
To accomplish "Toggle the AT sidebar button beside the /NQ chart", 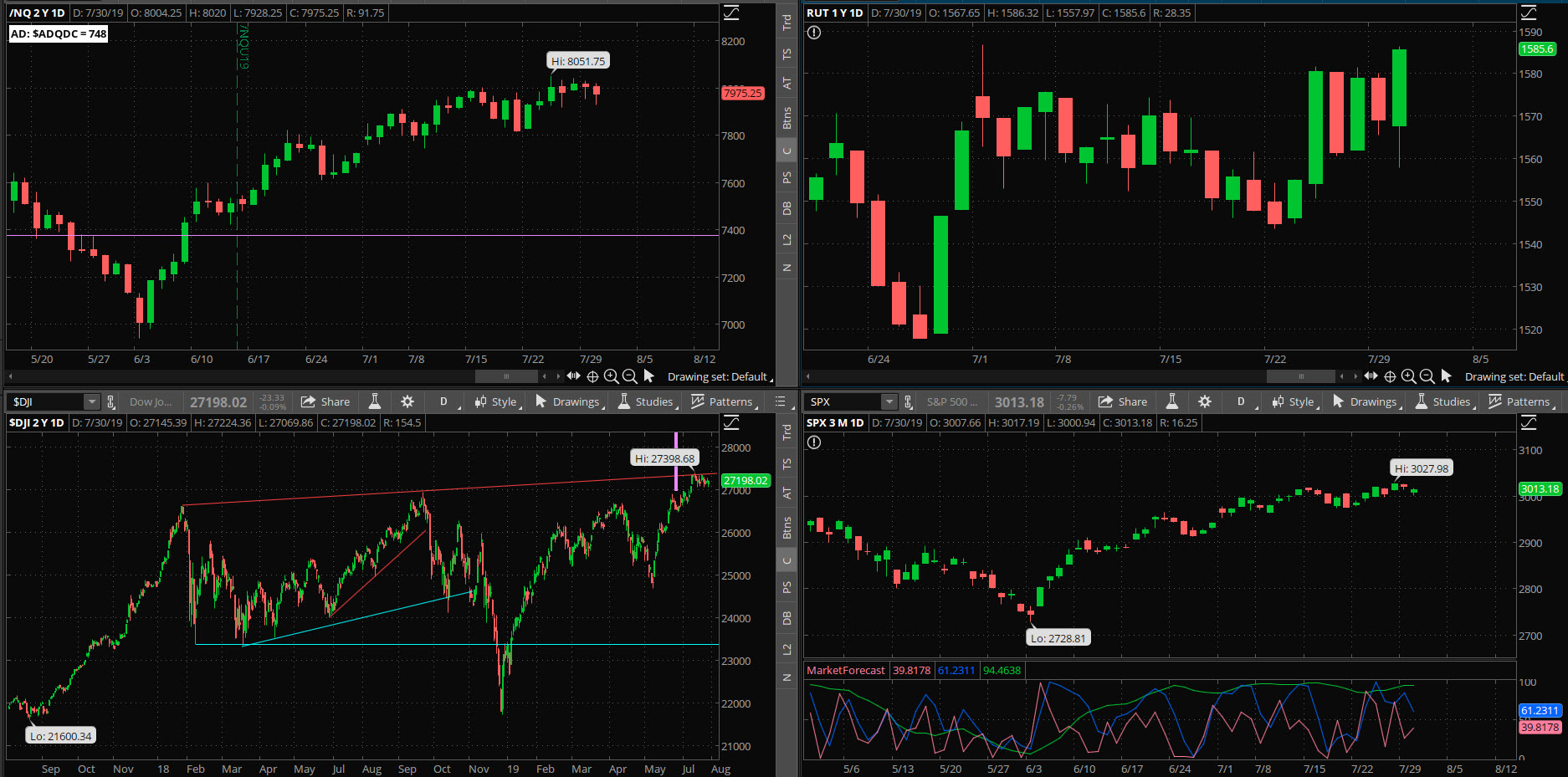I will coord(787,84).
